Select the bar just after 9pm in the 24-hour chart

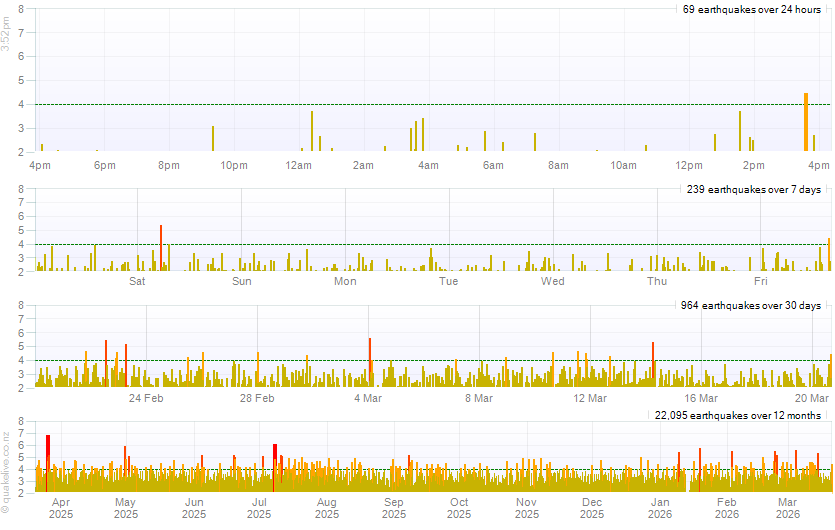pos(213,139)
